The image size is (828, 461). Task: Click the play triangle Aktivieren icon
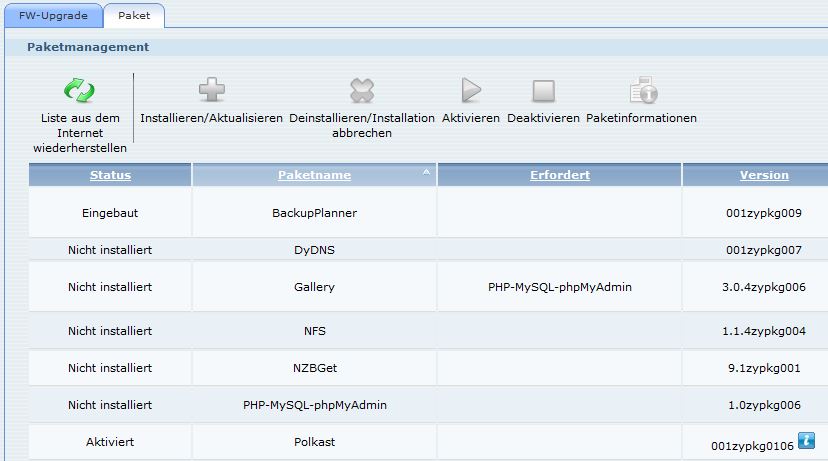pos(471,90)
